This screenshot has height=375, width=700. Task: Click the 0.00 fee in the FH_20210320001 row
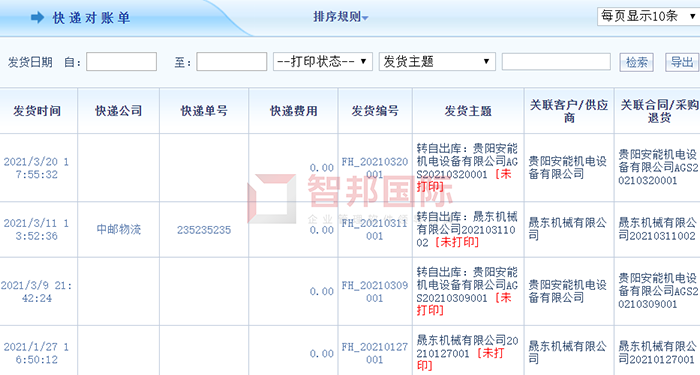coord(322,168)
